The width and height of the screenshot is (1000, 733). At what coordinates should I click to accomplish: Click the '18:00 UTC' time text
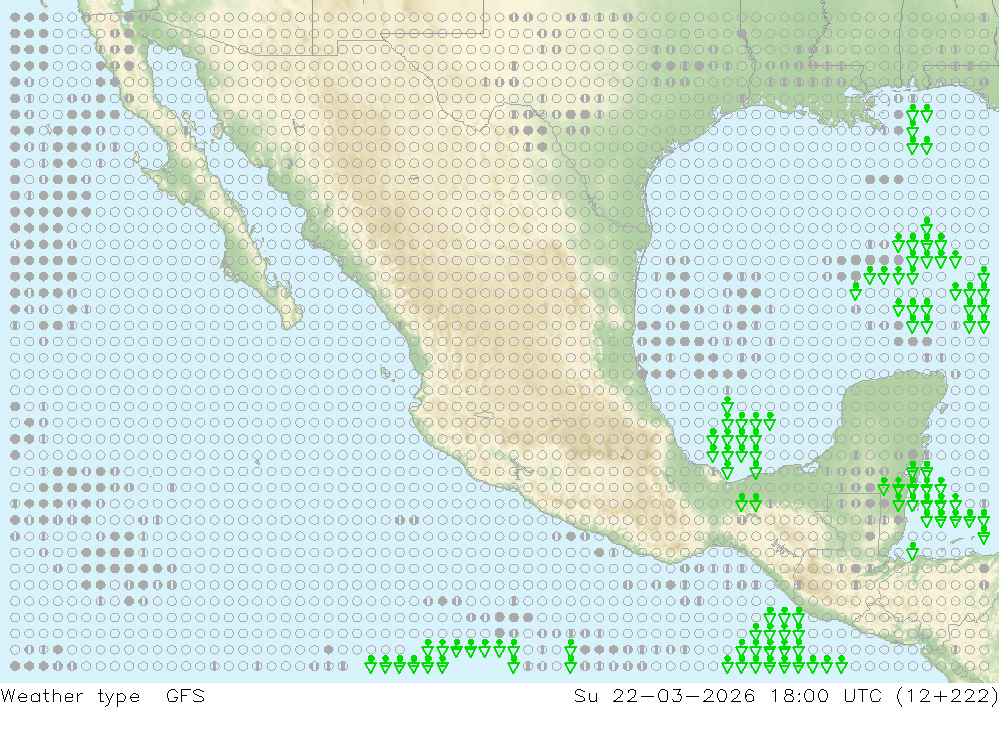[827, 695]
